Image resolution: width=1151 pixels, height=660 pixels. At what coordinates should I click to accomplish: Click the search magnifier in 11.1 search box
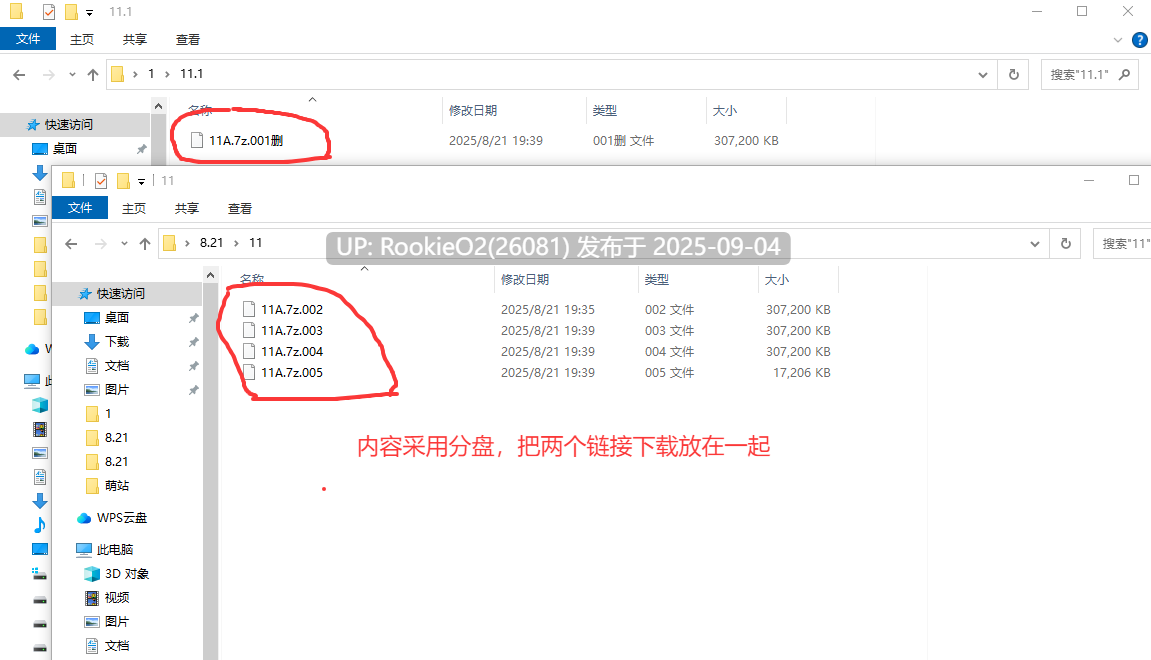coord(1124,74)
